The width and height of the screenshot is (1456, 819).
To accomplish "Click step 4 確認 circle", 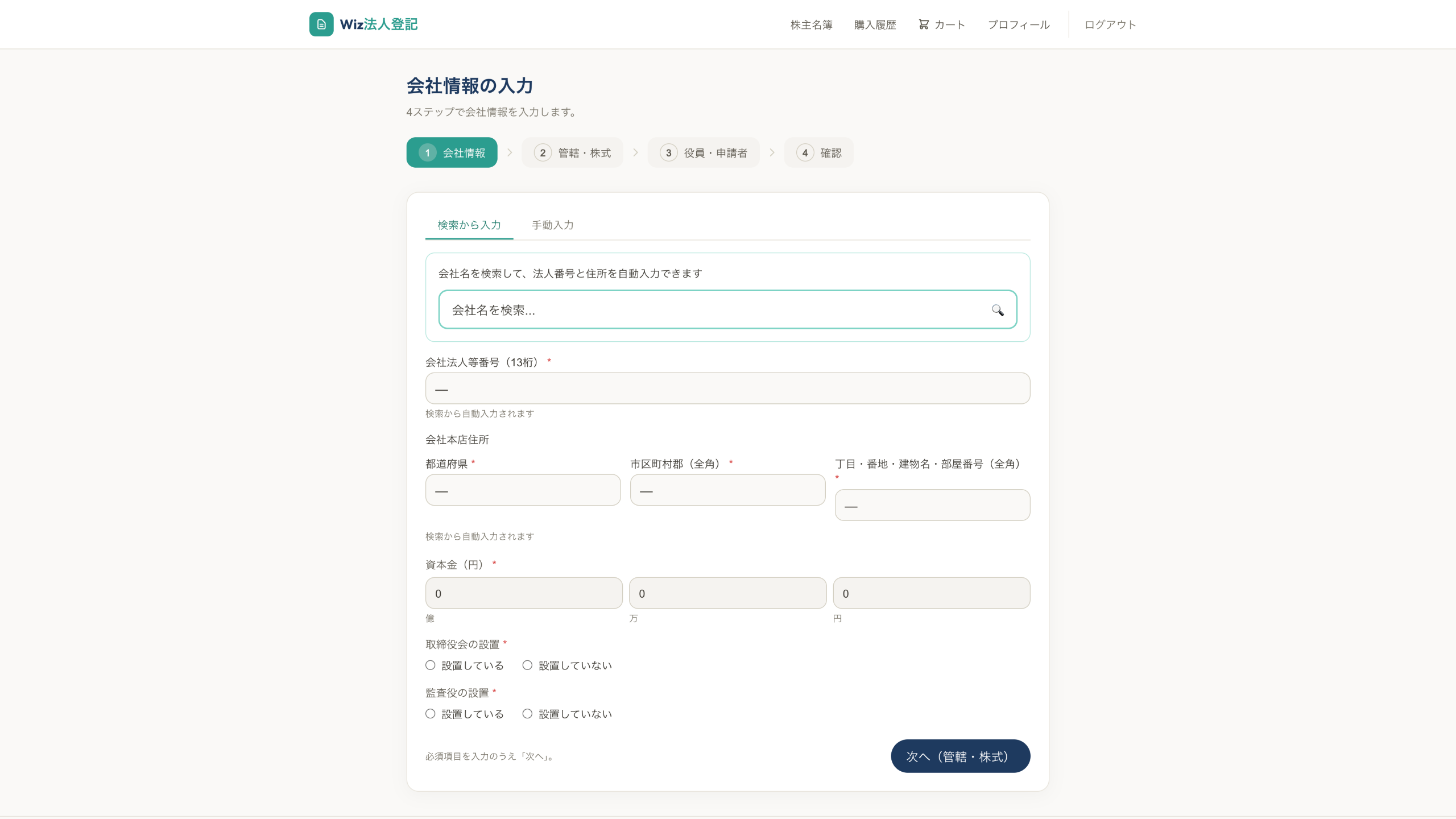I will (x=805, y=153).
